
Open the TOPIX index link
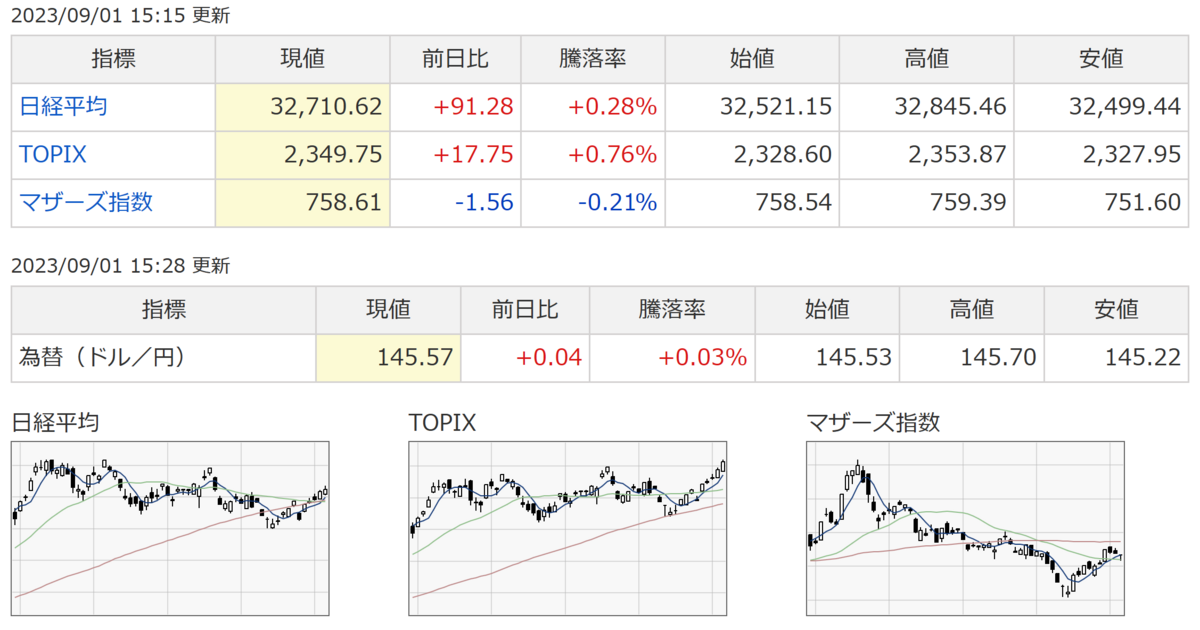click(x=53, y=154)
